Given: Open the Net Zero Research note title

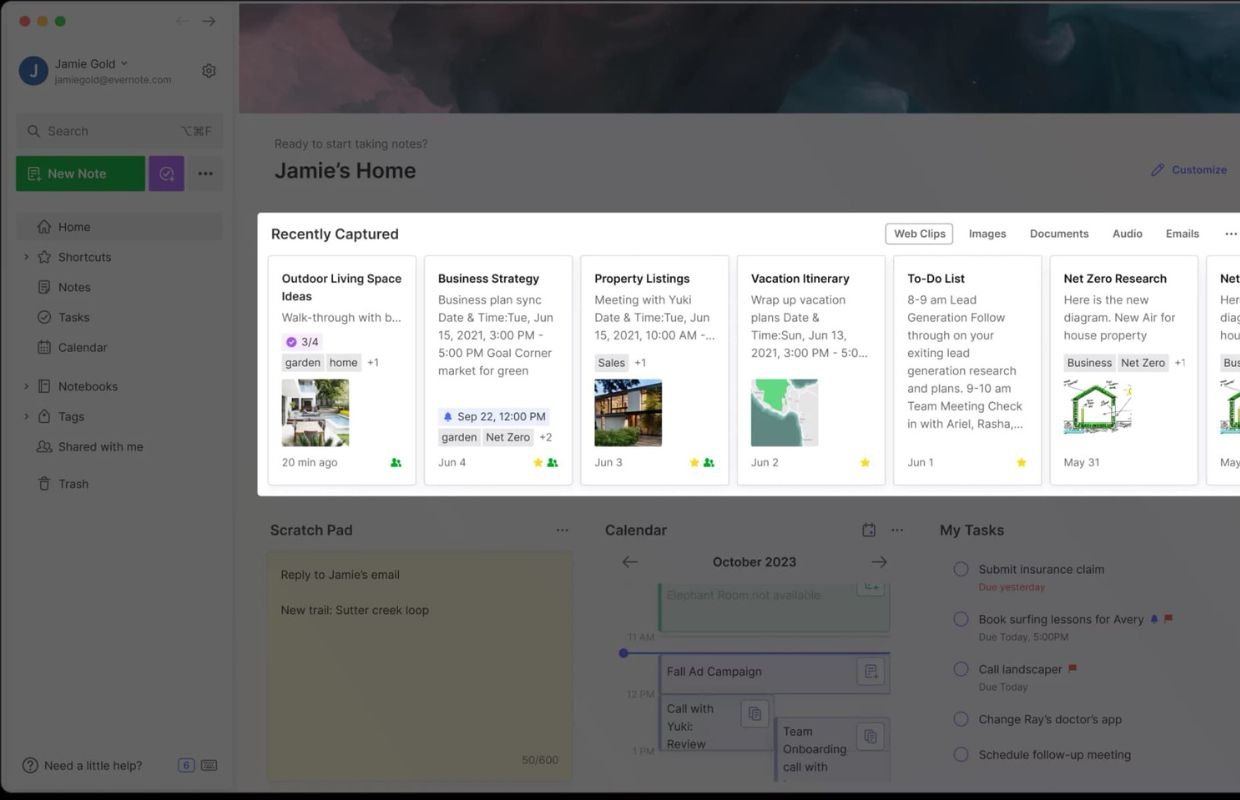Looking at the screenshot, I should 1115,279.
